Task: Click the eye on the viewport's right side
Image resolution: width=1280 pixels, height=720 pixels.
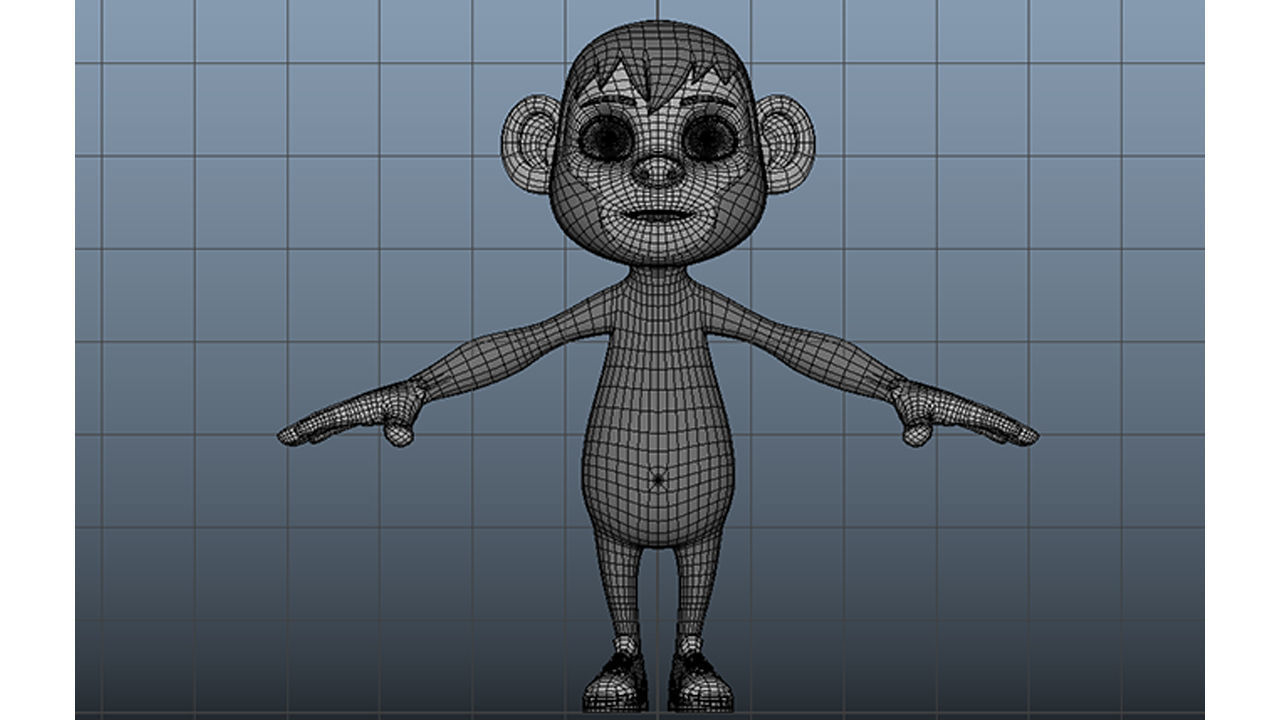Action: [709, 137]
